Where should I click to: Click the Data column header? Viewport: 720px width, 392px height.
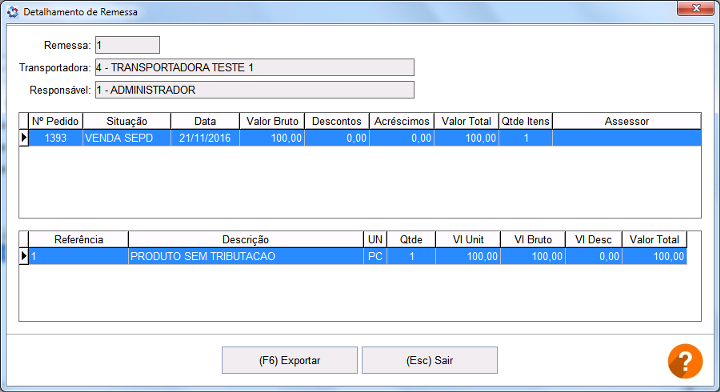coord(205,121)
